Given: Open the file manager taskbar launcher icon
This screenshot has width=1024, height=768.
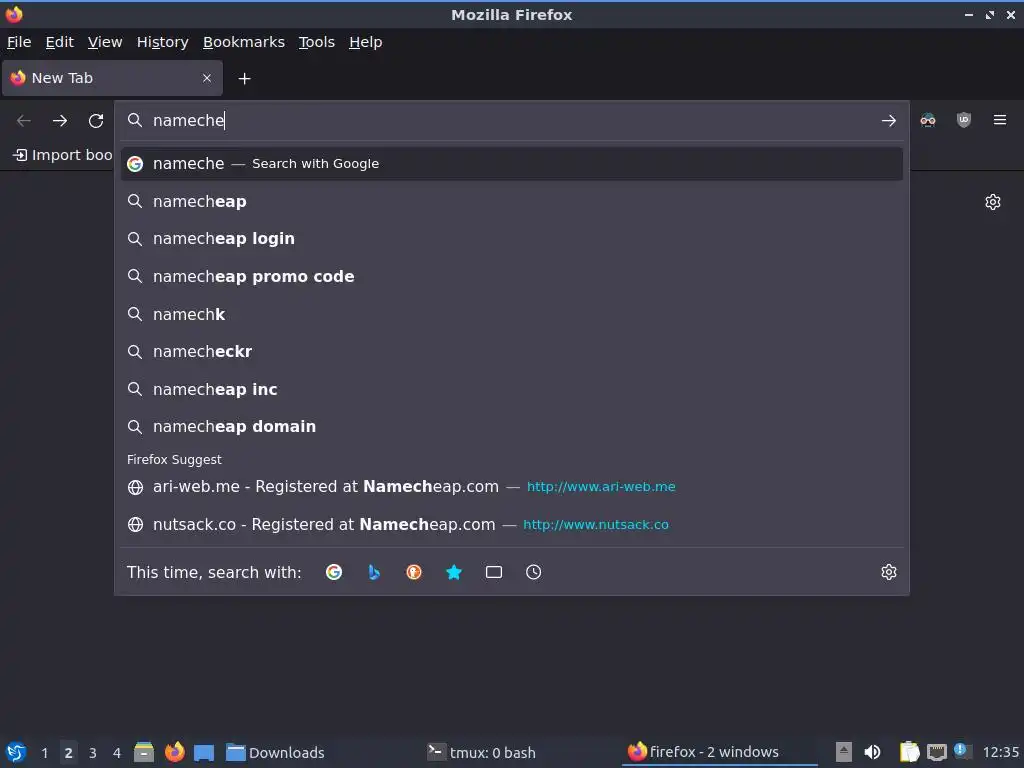Looking at the screenshot, I should click(x=144, y=752).
